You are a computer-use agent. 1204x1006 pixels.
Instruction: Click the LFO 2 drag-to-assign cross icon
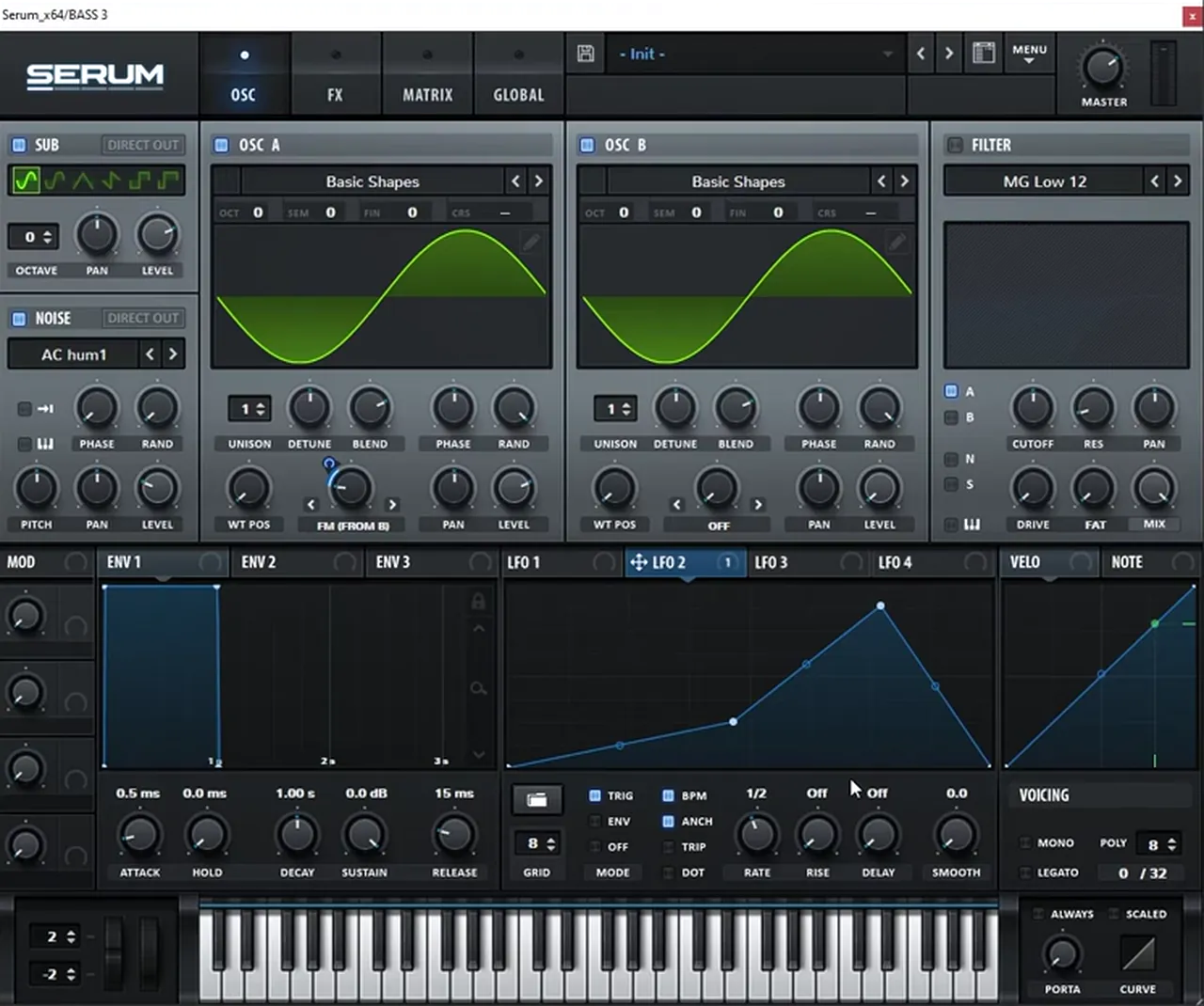(638, 562)
